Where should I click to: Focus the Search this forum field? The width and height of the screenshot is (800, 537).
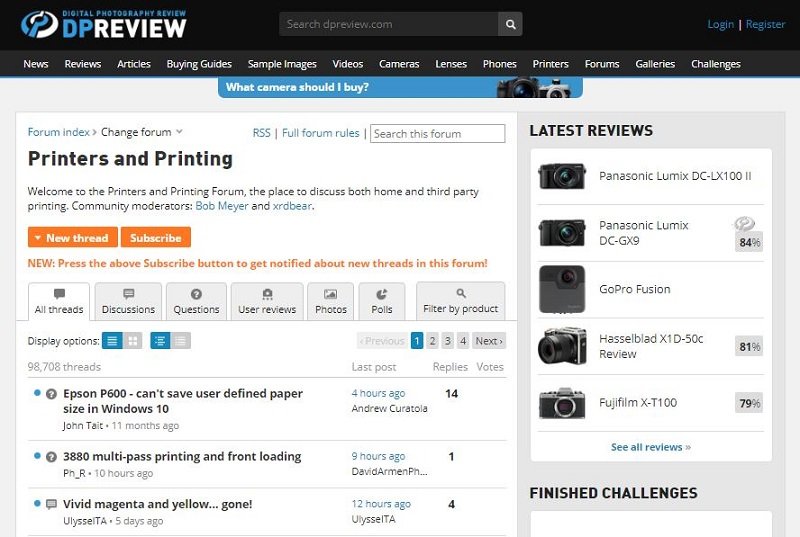click(x=438, y=134)
